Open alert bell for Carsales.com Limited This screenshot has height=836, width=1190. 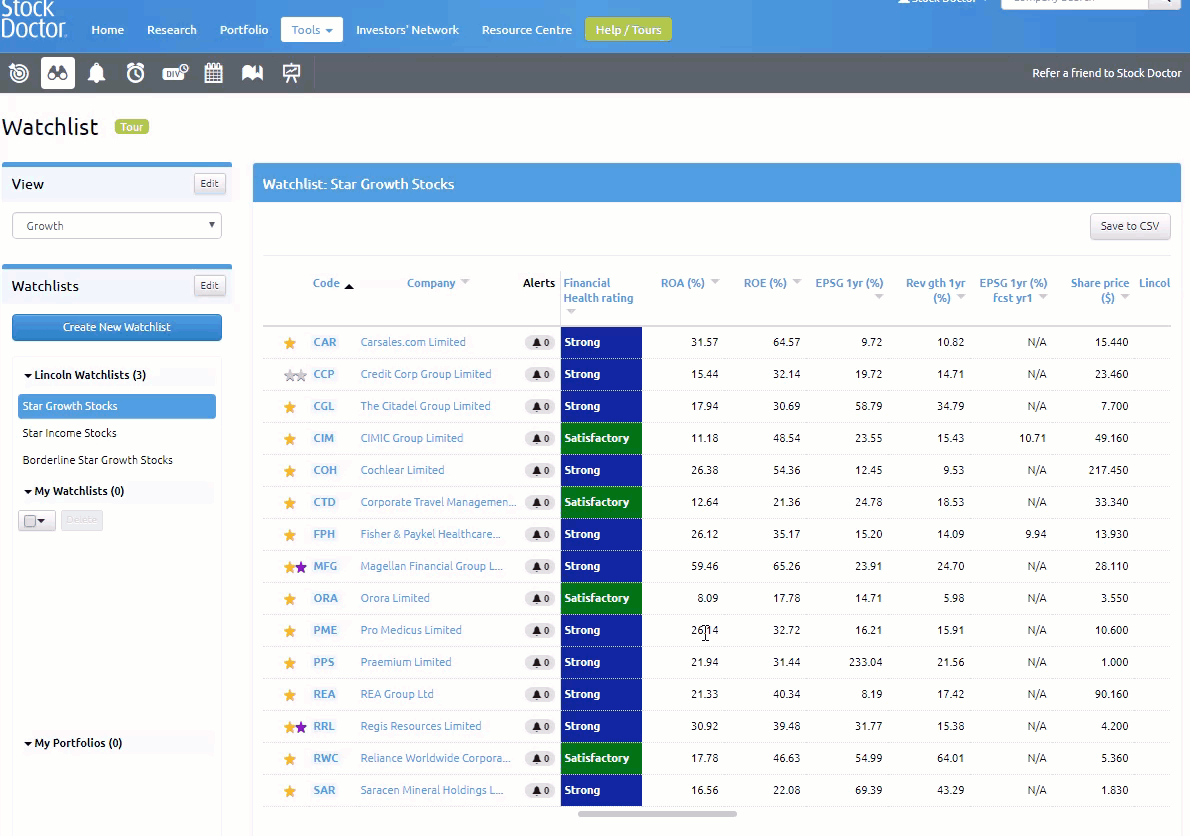[x=540, y=342]
